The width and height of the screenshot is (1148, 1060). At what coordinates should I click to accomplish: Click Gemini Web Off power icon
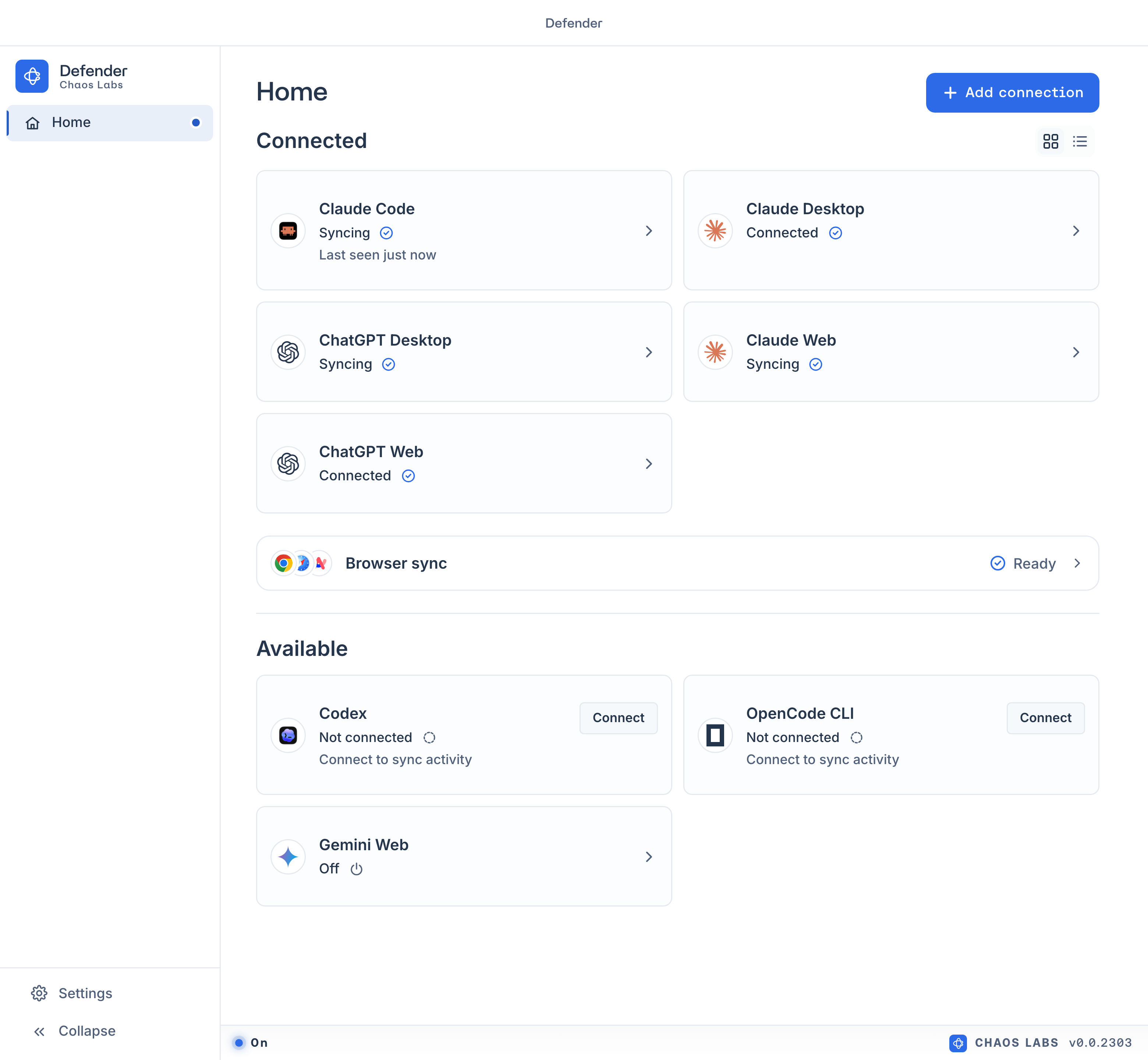tap(357, 869)
